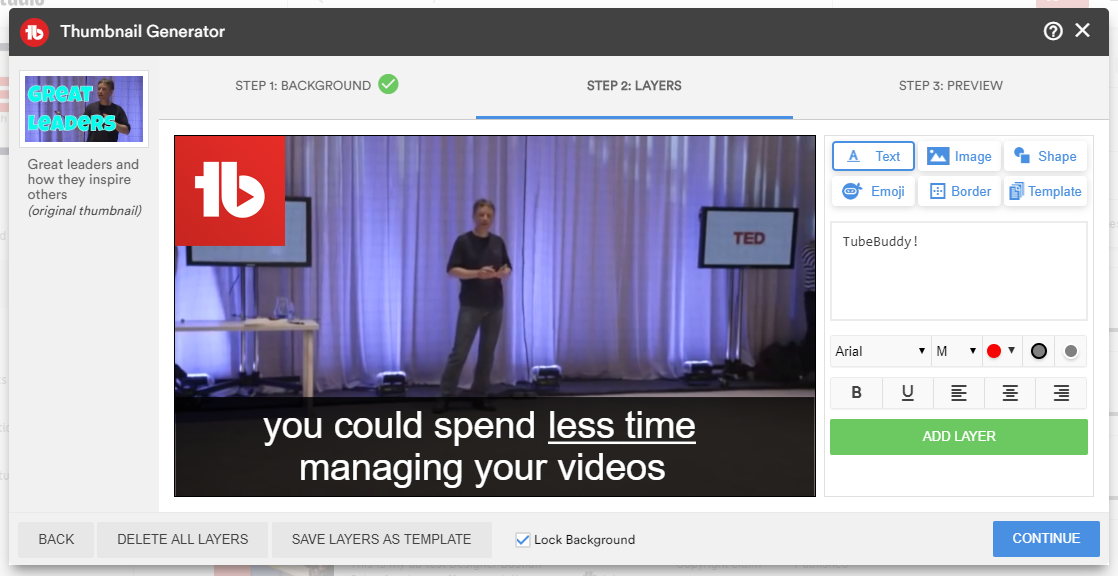Image resolution: width=1118 pixels, height=576 pixels.
Task: Select the Emoji layer type
Action: (873, 191)
